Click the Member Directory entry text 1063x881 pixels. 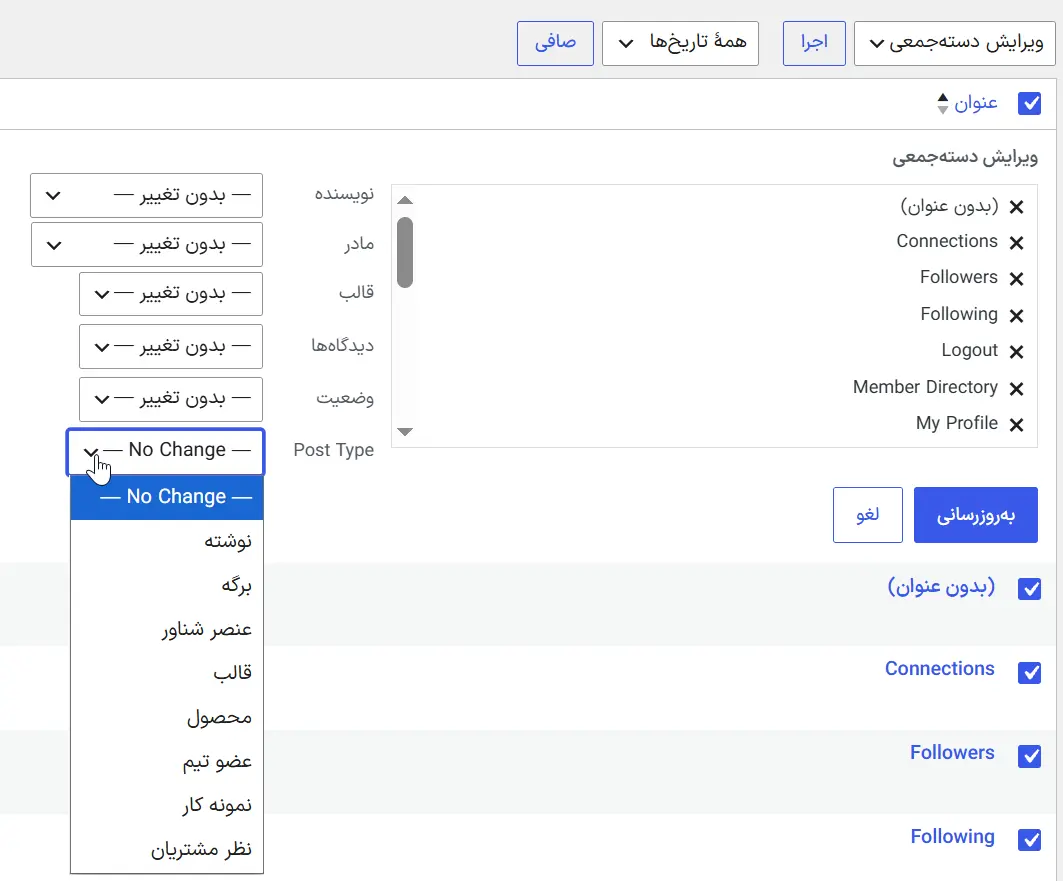[x=925, y=387]
